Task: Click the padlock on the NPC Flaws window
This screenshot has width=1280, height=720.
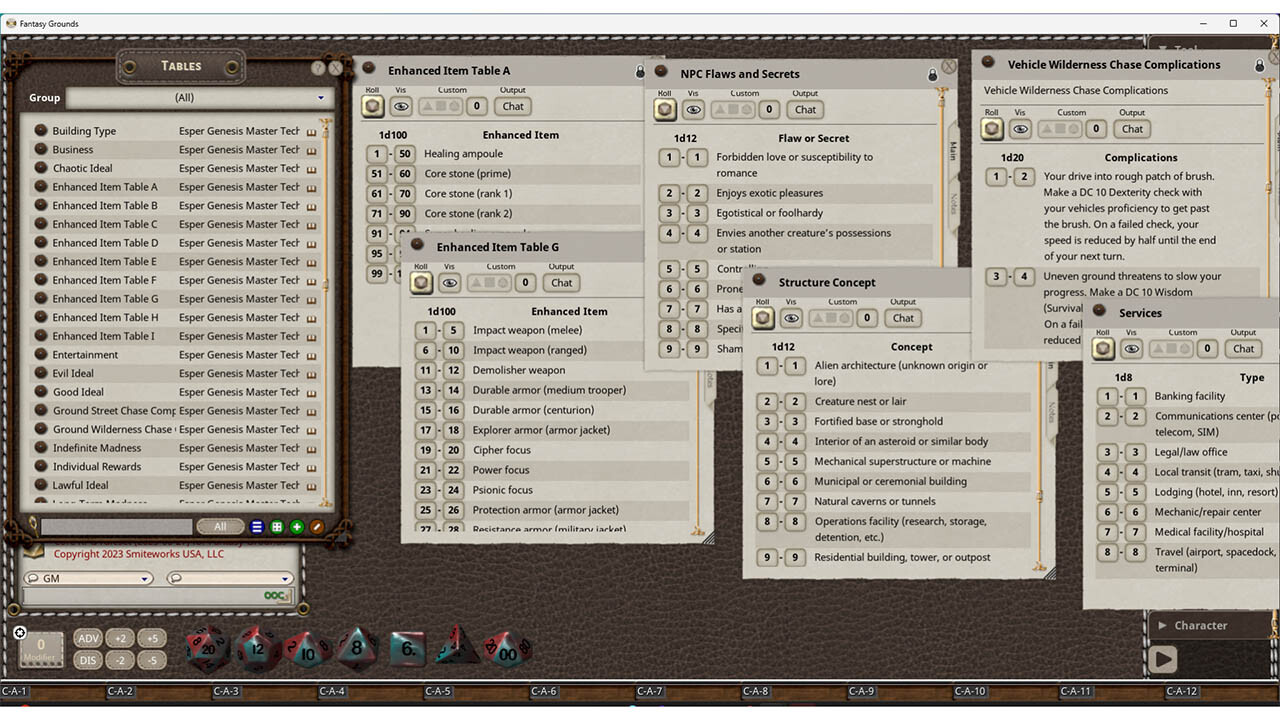Action: [932, 73]
